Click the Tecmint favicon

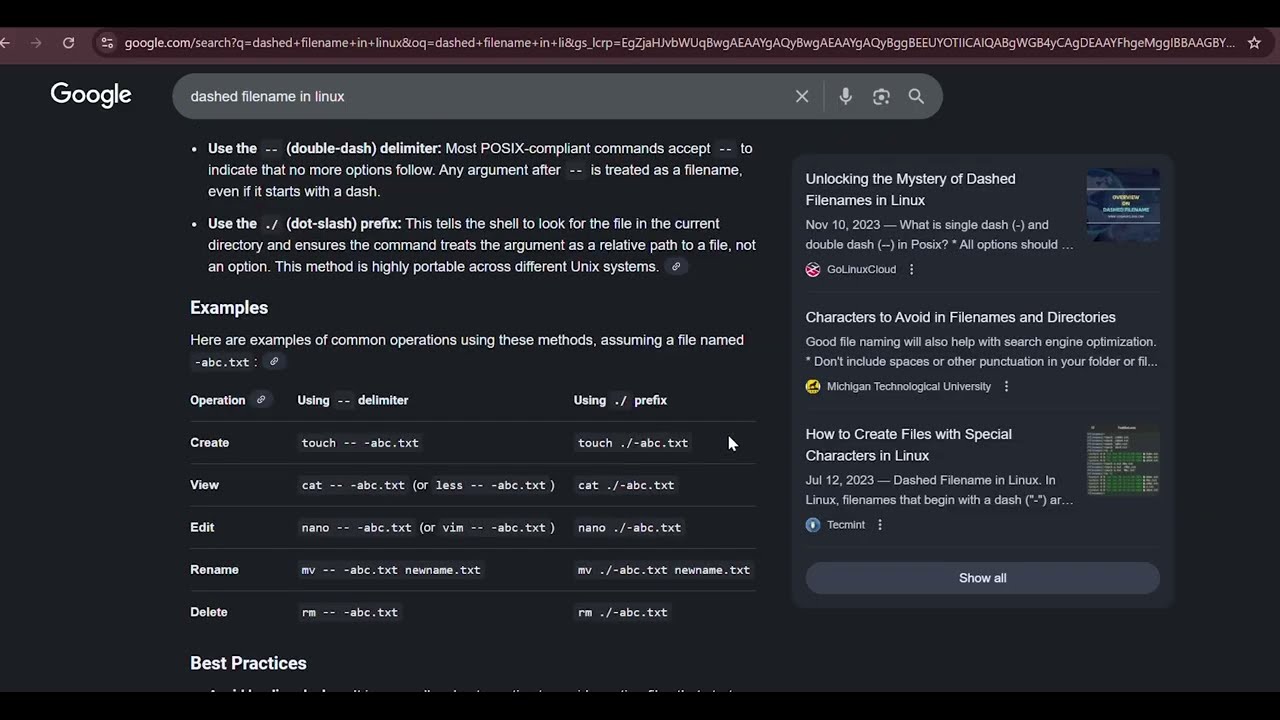pos(813,524)
